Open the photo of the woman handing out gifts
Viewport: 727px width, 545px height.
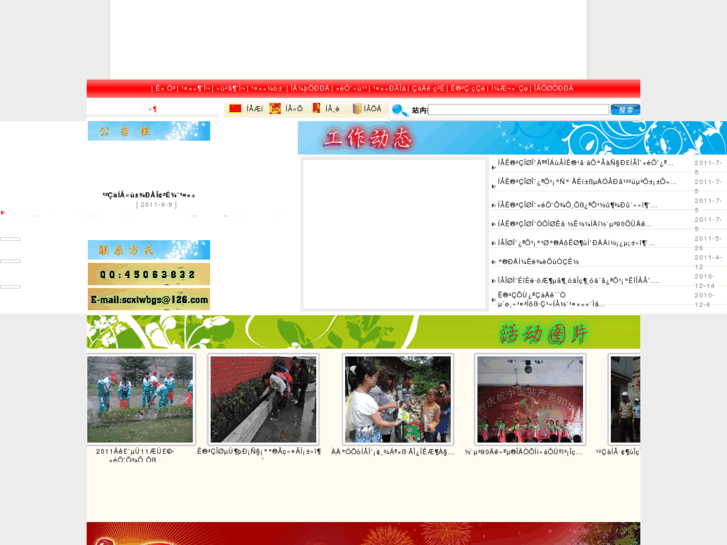click(x=398, y=399)
